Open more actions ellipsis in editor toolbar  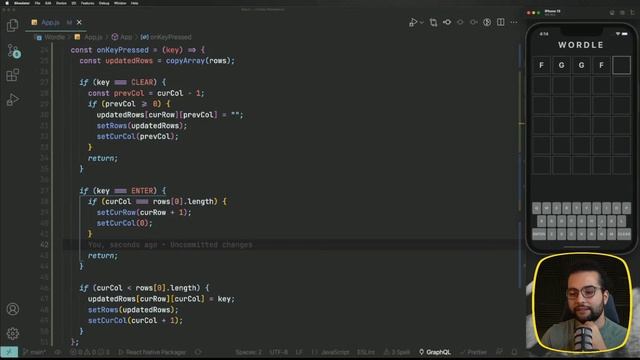(x=514, y=22)
